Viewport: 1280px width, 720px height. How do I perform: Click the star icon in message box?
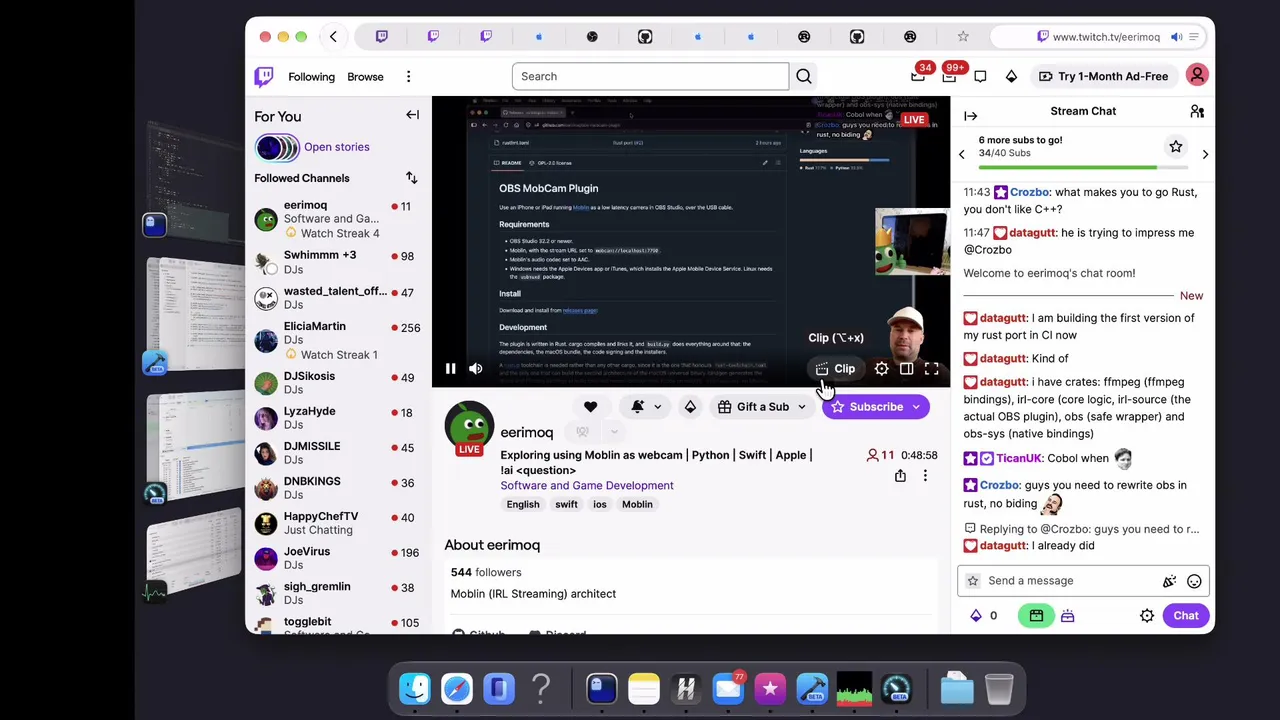973,581
